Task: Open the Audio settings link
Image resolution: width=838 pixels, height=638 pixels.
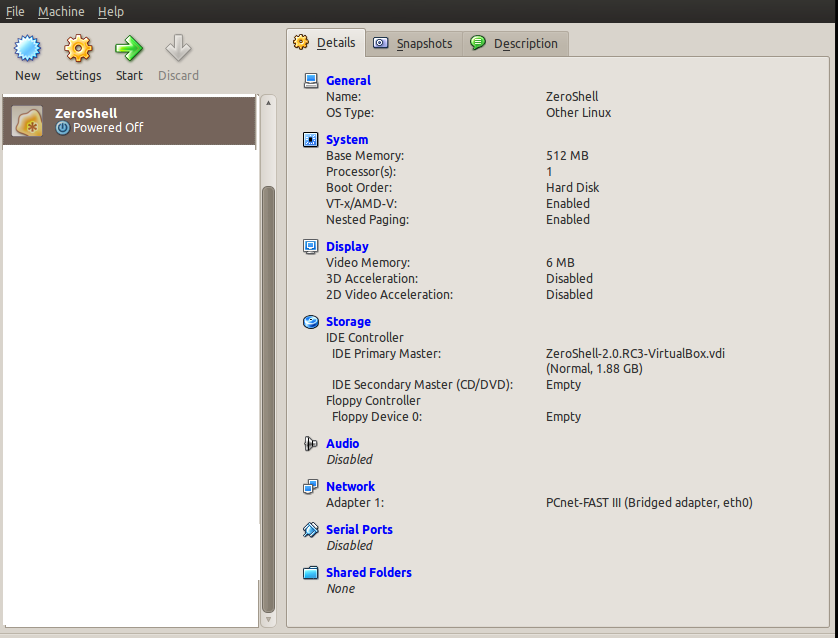Action: click(343, 444)
